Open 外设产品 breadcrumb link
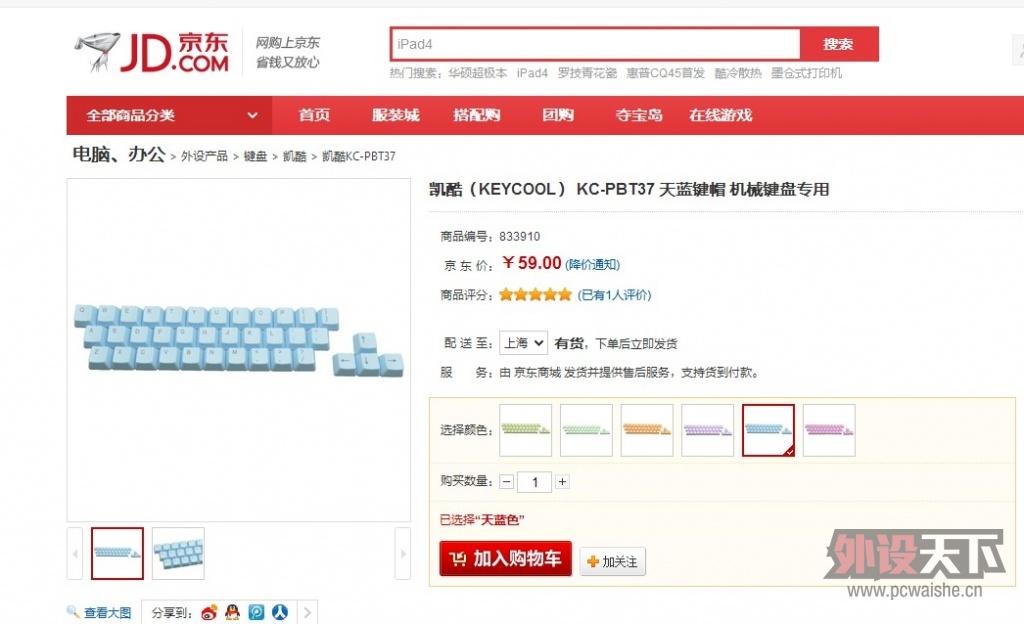This screenshot has height=624, width=1024. pos(204,156)
